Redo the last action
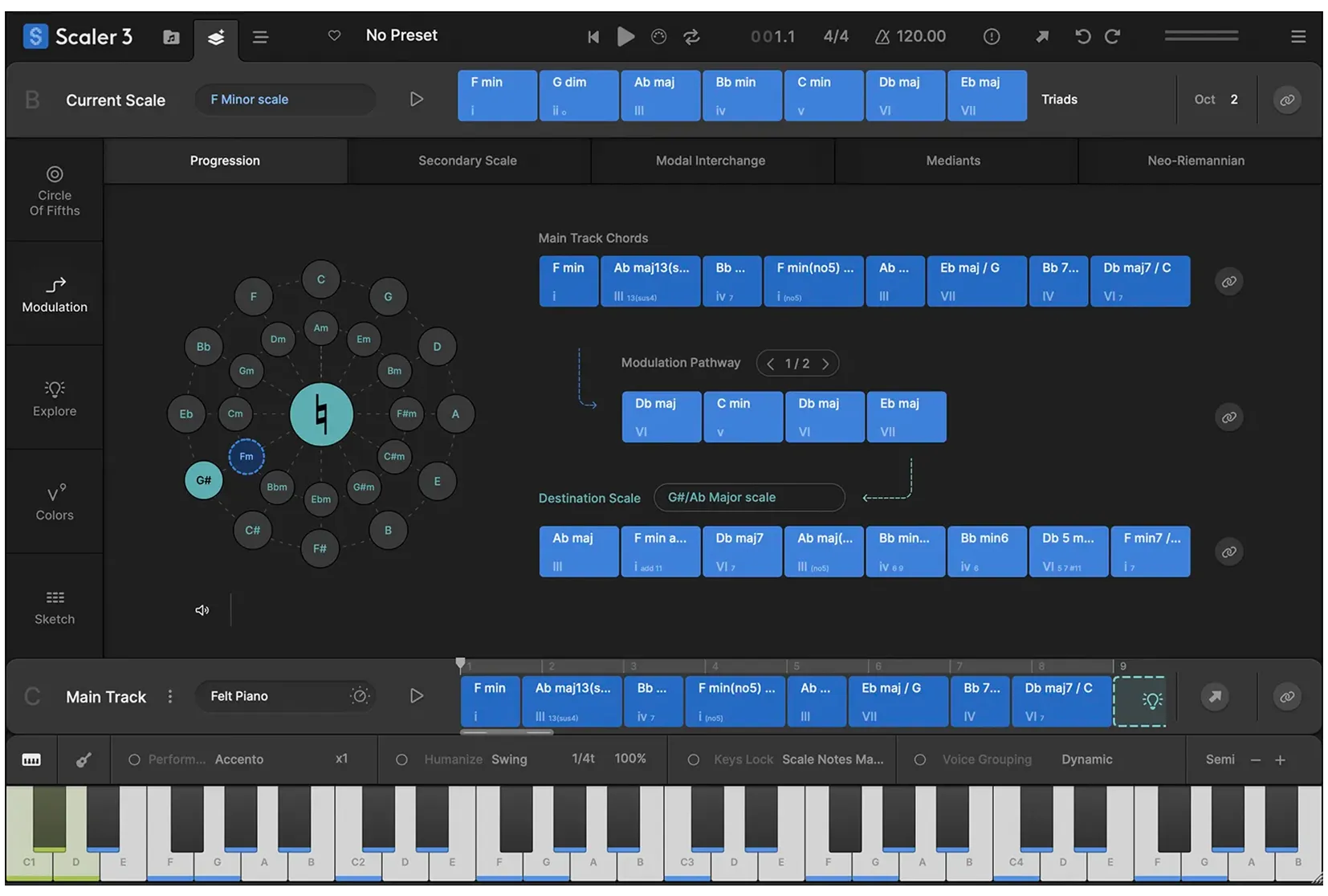Screen dimensions: 1328x896 coord(1112,36)
